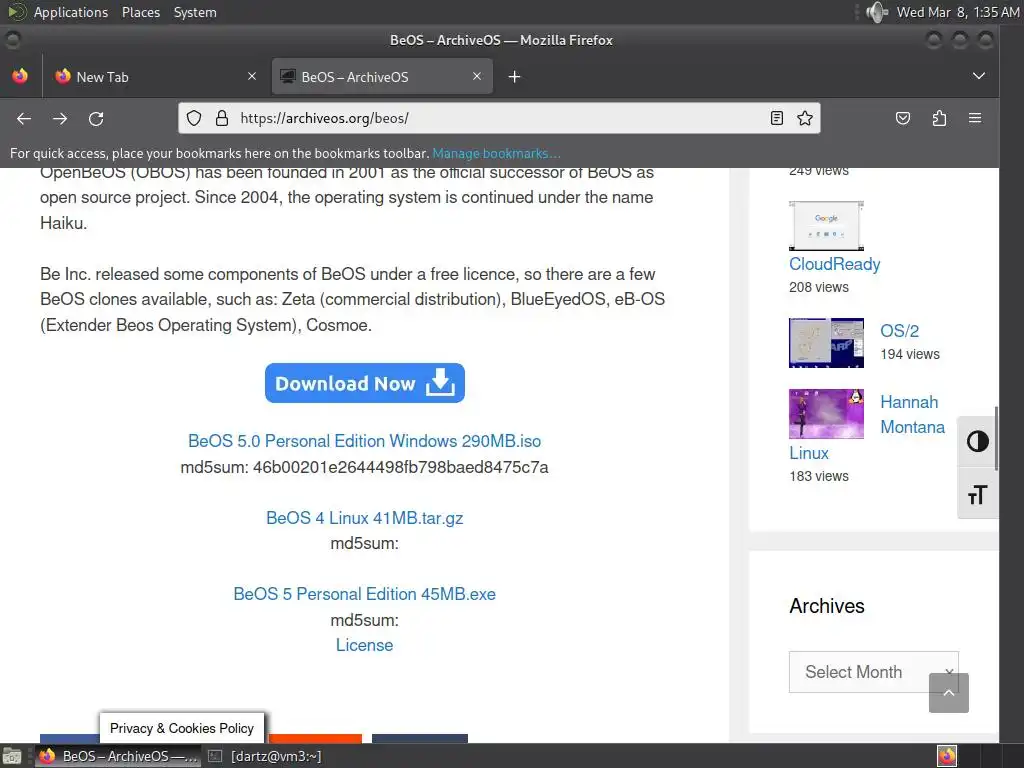Save page to Pocket

click(903, 118)
